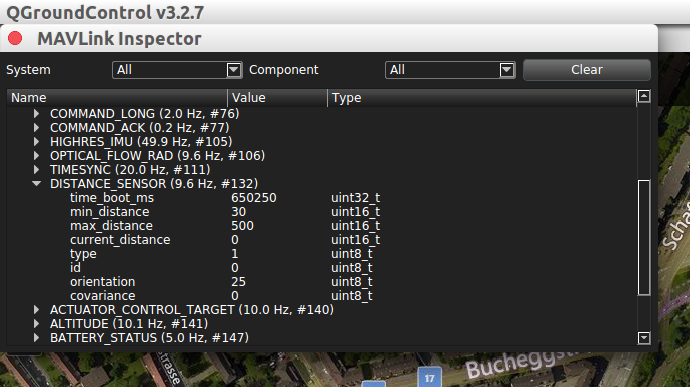Clear the MAVLink message list
The height and width of the screenshot is (387, 690).
click(587, 70)
